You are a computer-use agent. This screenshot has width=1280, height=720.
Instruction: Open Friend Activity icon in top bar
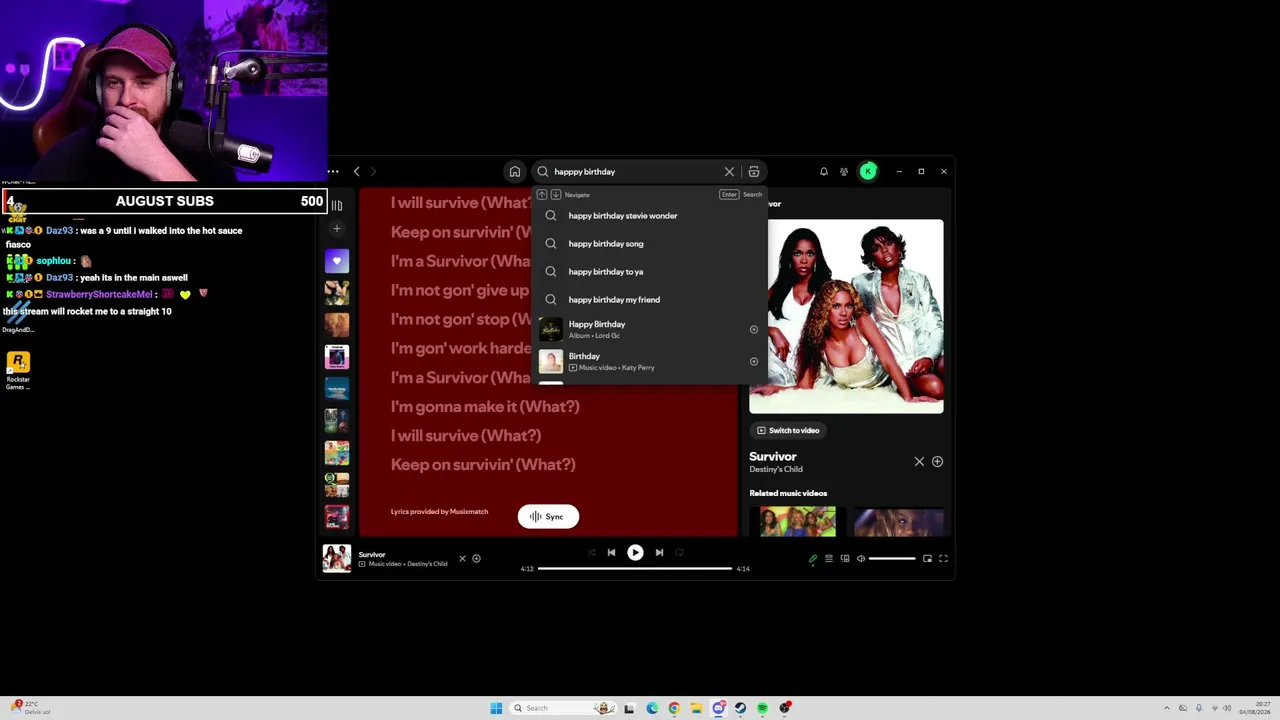click(x=844, y=172)
